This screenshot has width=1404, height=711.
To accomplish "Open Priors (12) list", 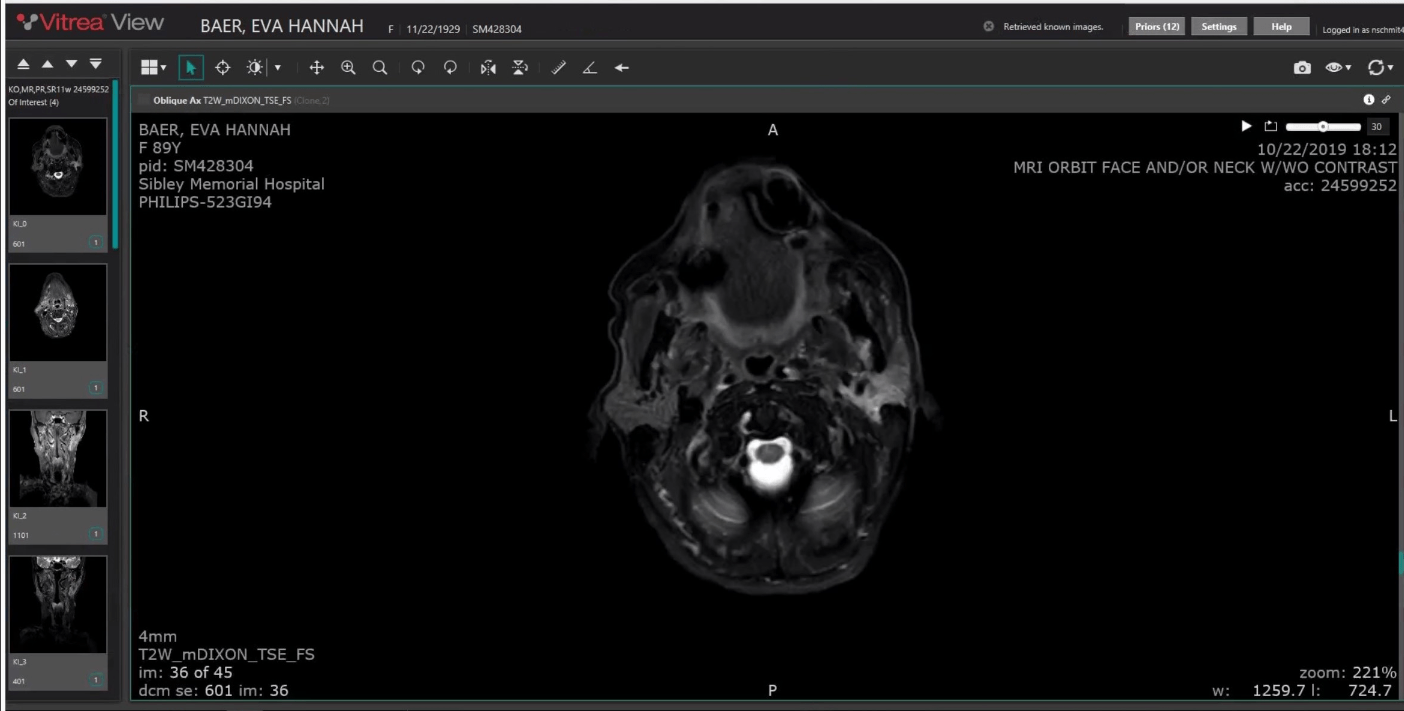I will pyautogui.click(x=1157, y=27).
